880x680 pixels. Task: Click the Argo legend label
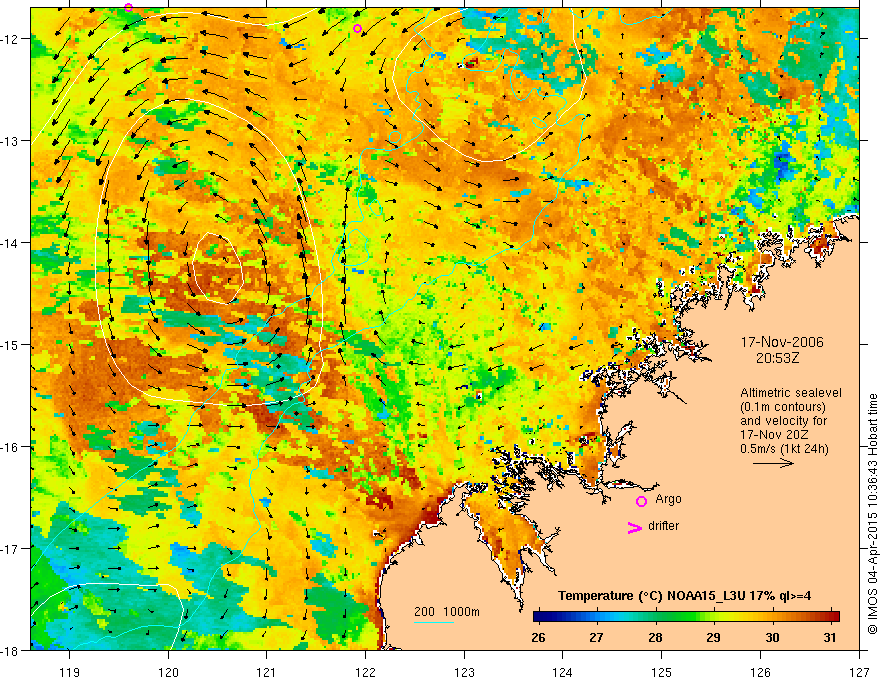pos(668,499)
